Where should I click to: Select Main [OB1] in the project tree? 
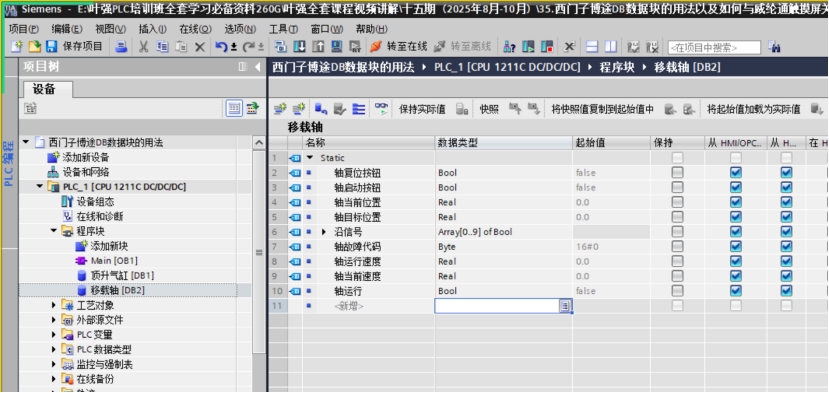point(114,261)
